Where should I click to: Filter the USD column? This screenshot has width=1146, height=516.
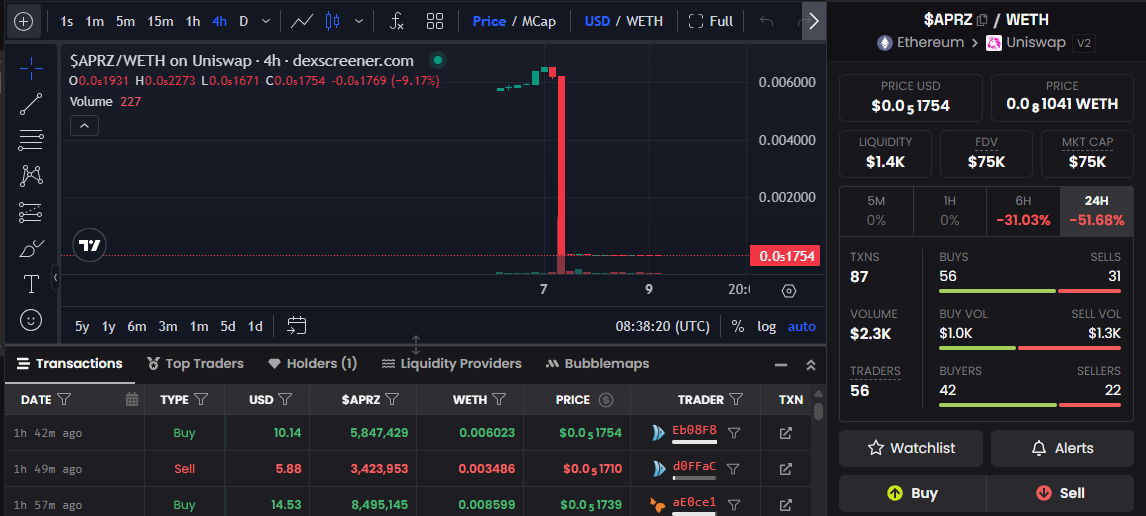pos(285,400)
